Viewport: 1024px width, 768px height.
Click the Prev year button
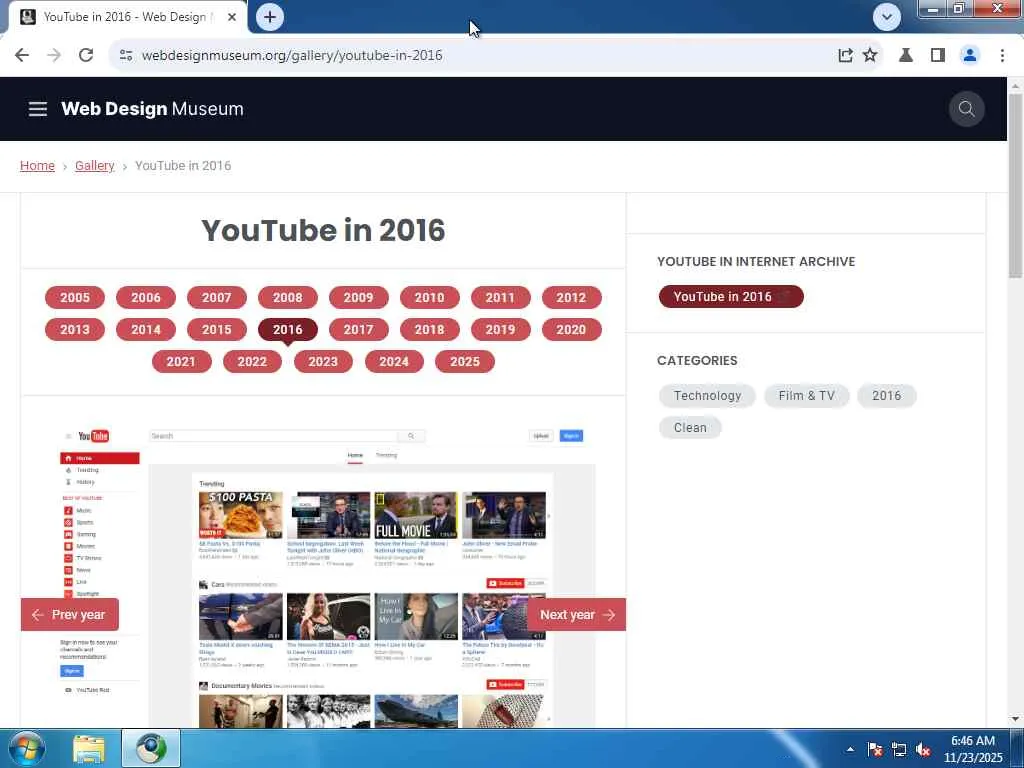point(69,615)
